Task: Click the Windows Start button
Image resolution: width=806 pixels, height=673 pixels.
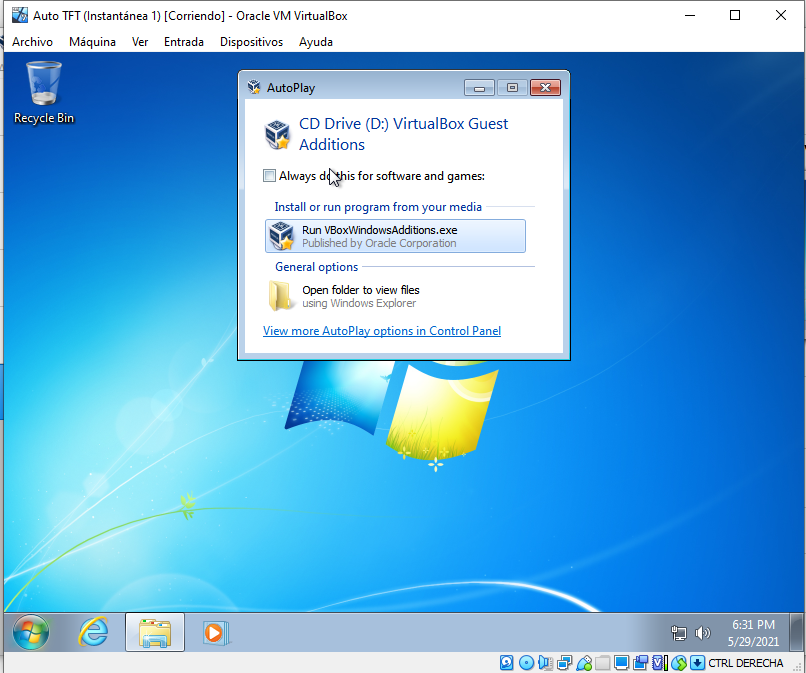Action: pos(30,632)
